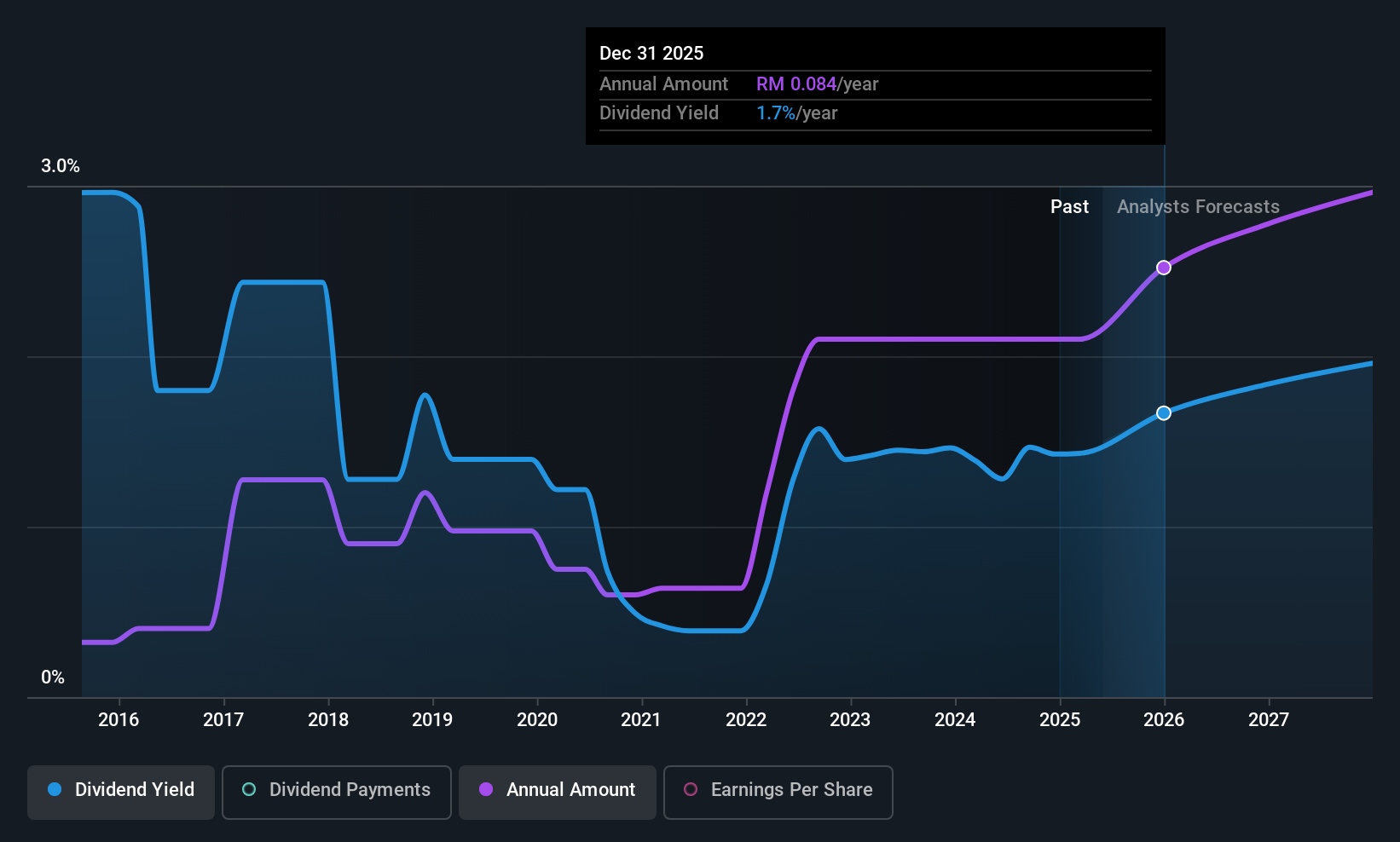Enable the Dividend Payments series
This screenshot has height=842, width=1400.
[x=337, y=793]
